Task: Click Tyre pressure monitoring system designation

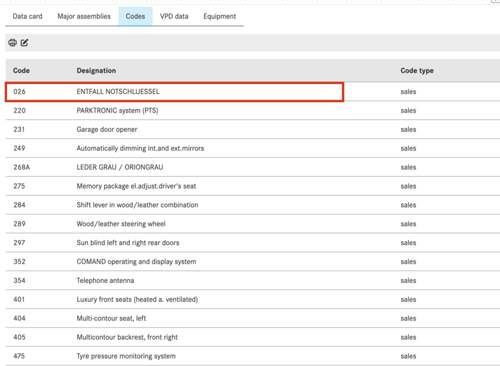Action: [126, 356]
